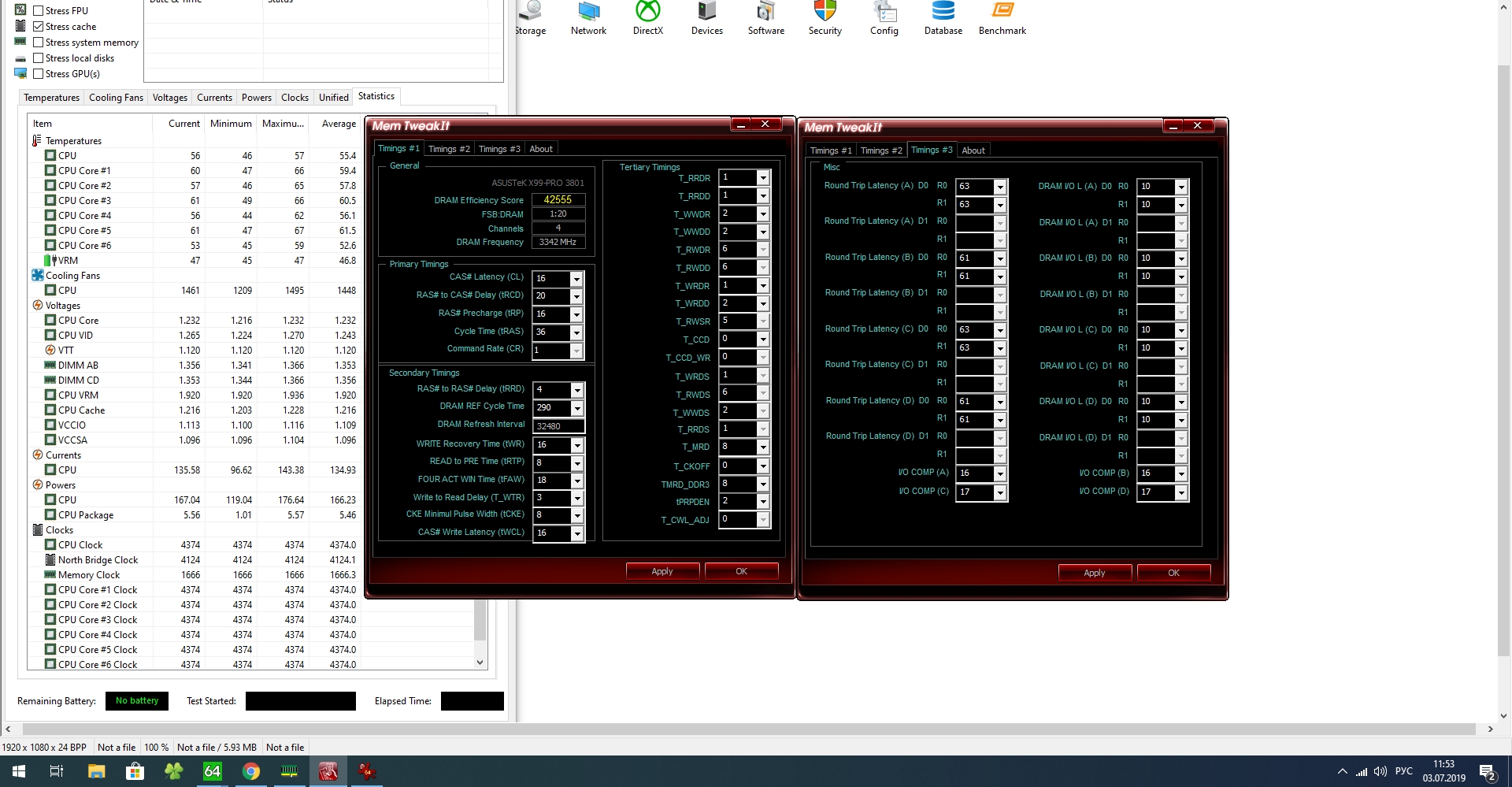Open Google Chrome from the taskbar
Viewport: 1512px width, 787px height.
[x=251, y=771]
